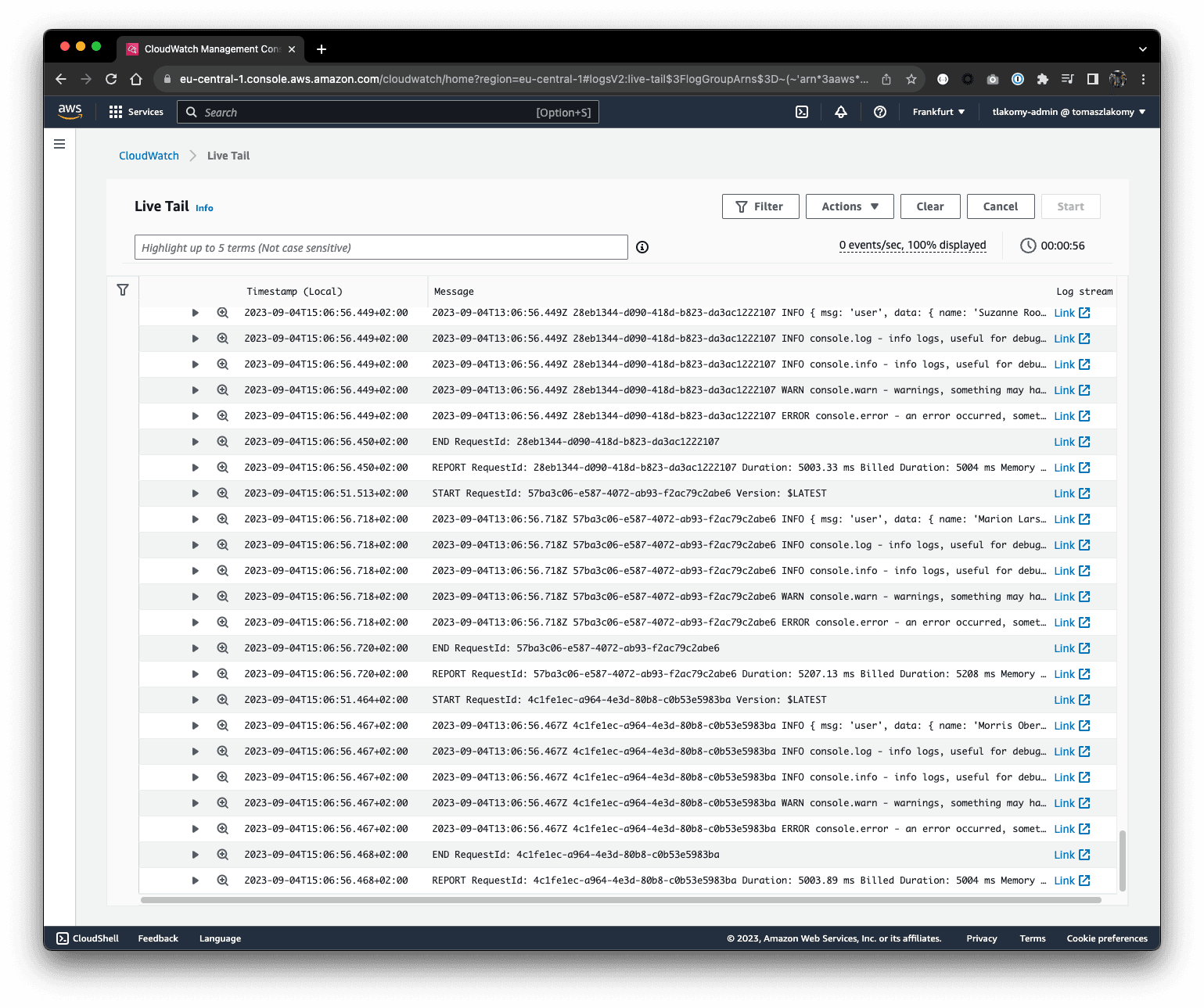Click the browser address bar URL
1204x1008 pixels.
tap(523, 79)
